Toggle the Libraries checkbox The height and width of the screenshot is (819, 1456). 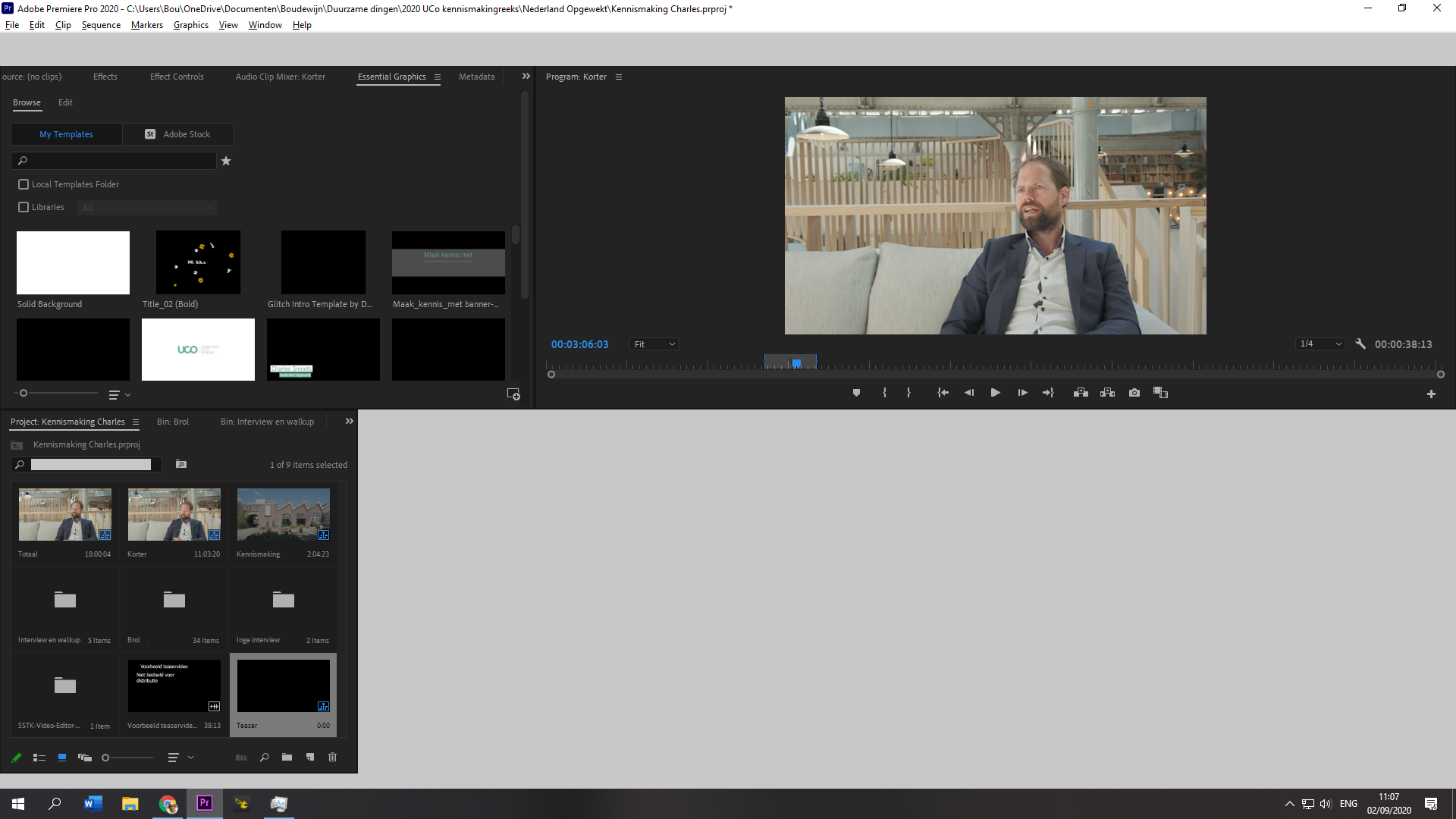(24, 207)
